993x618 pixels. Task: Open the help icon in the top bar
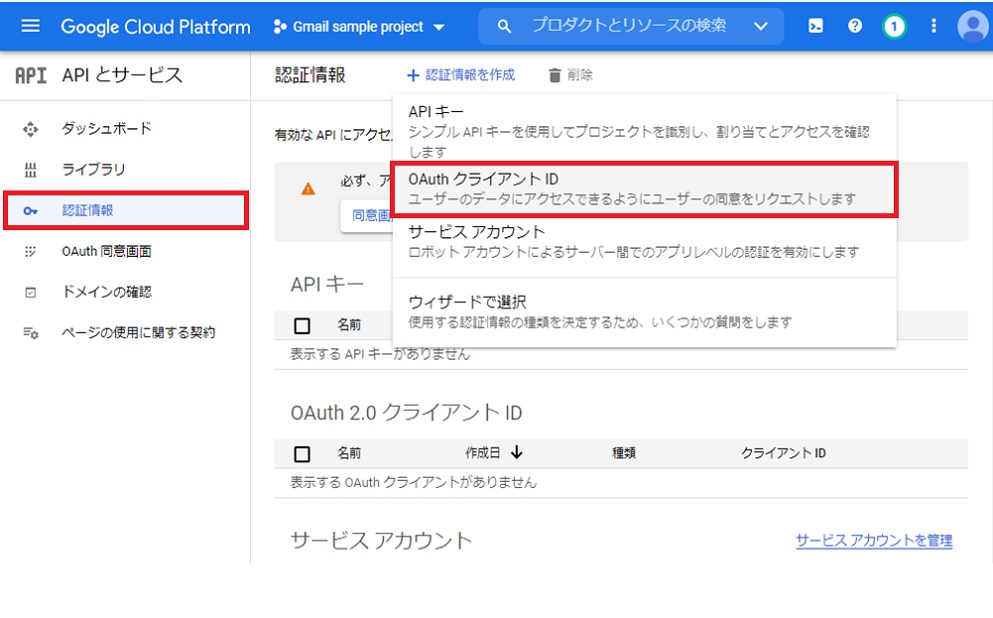tap(855, 26)
